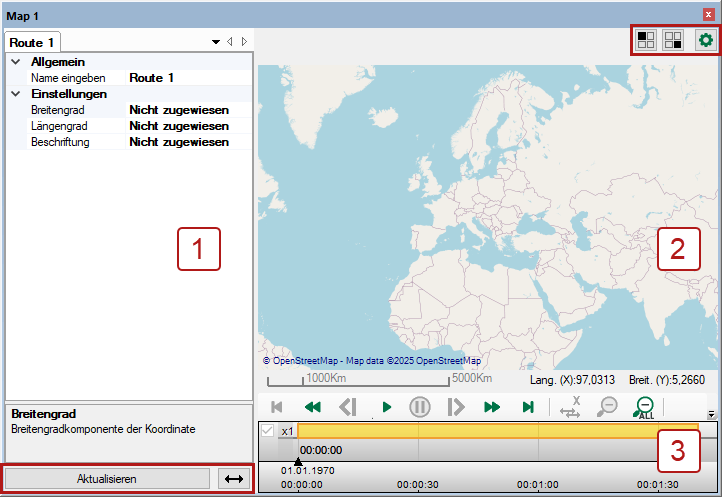Click the yellow timeline range bar
Viewport: 722px width, 497px height.
(498, 431)
